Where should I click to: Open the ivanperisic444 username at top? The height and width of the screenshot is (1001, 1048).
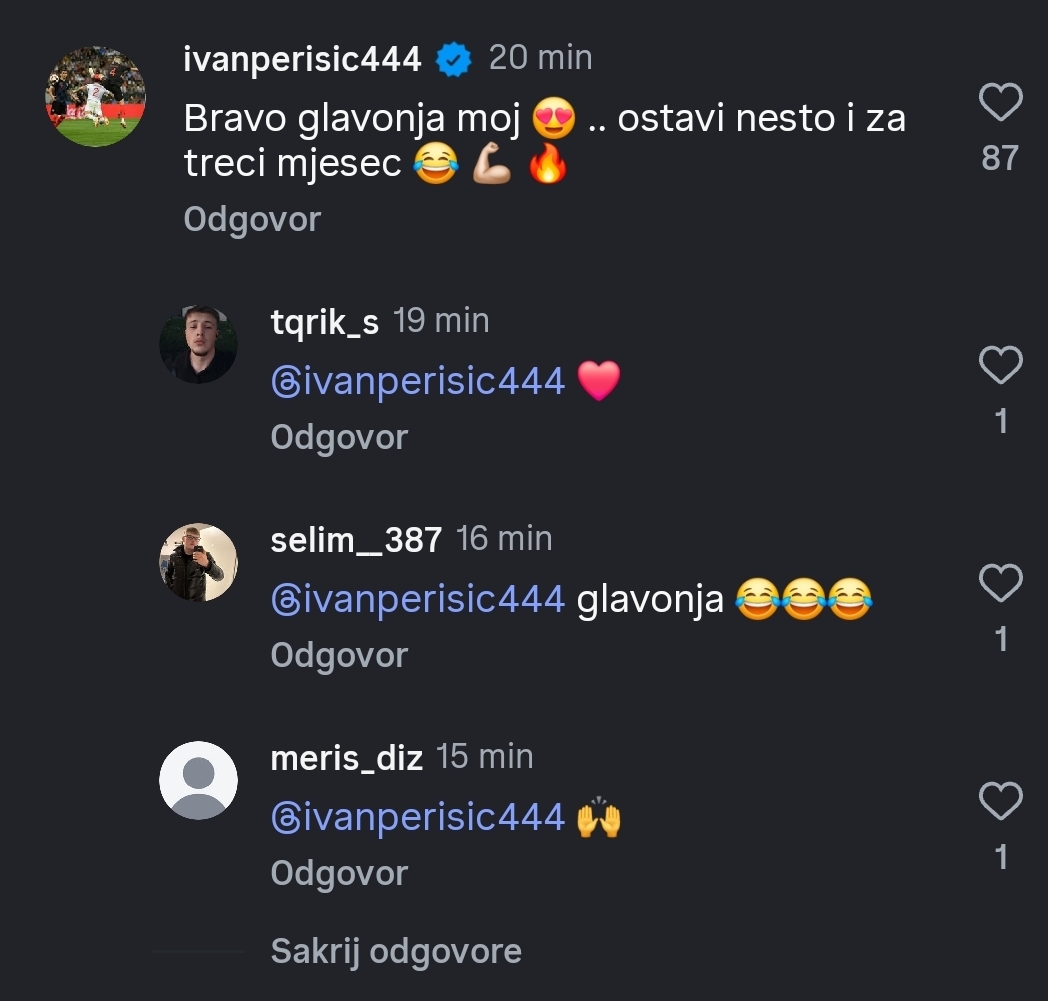click(x=302, y=60)
